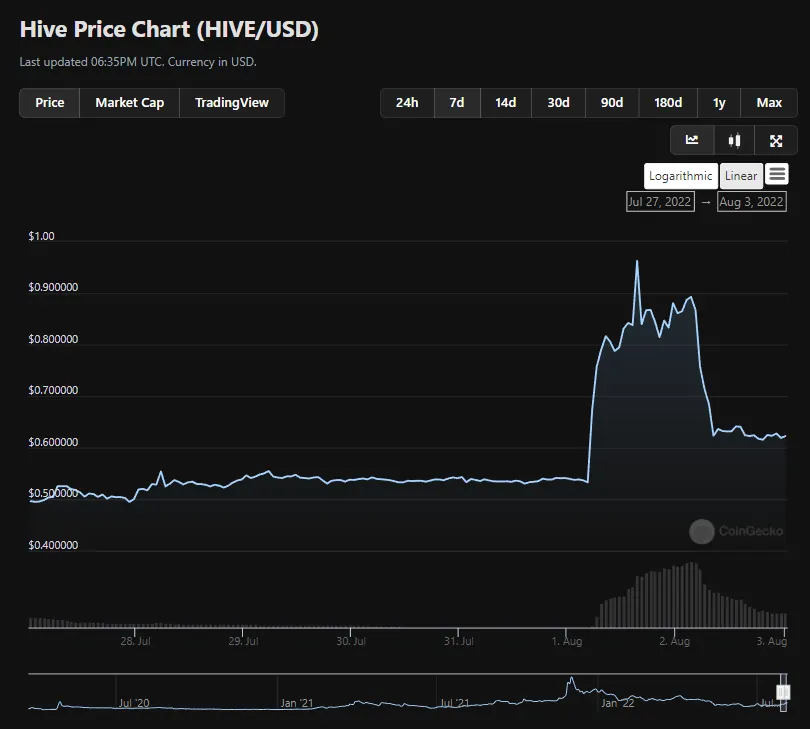Viewport: 810px width, 729px height.
Task: Choose the Max time range
Action: [x=769, y=103]
